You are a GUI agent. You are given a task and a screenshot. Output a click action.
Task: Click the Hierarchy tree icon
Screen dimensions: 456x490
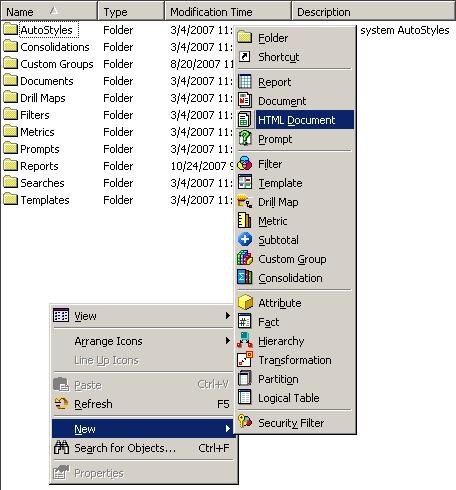coord(245,341)
